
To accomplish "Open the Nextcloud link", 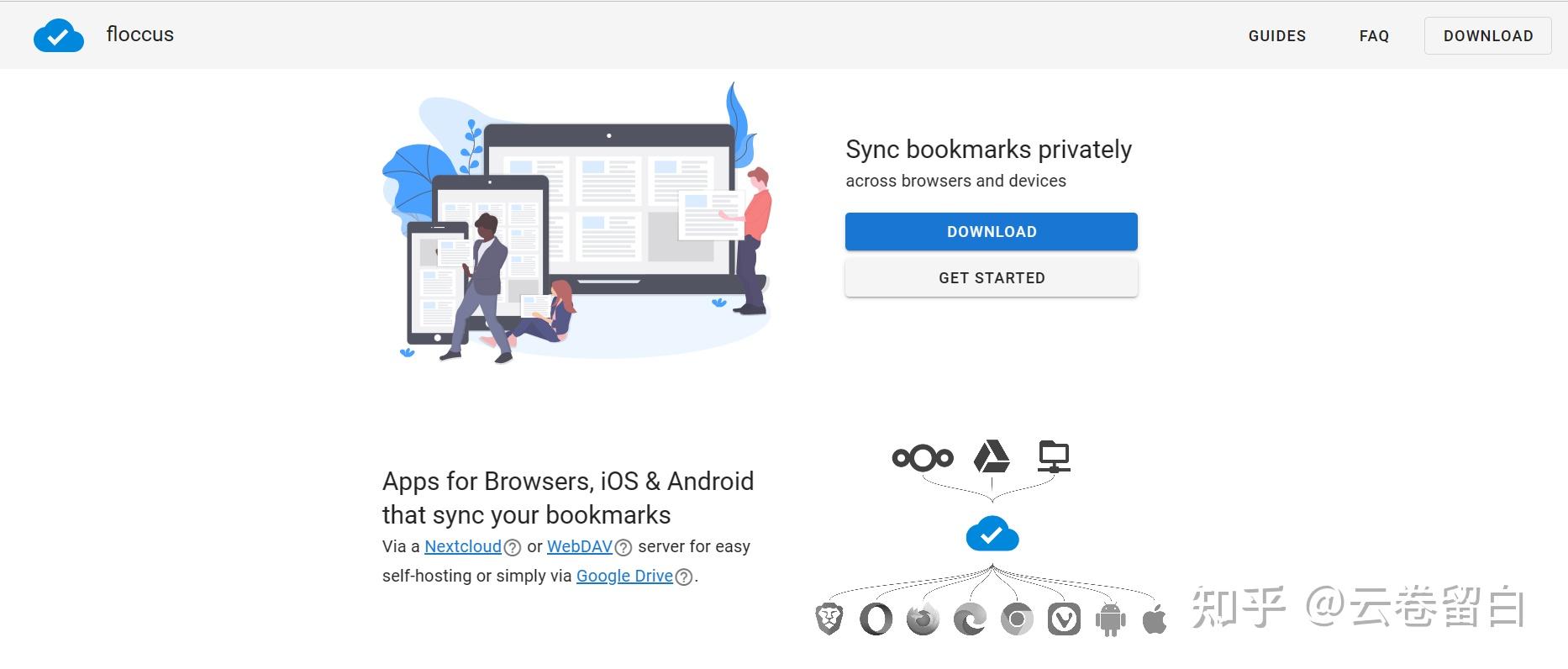I will [463, 546].
